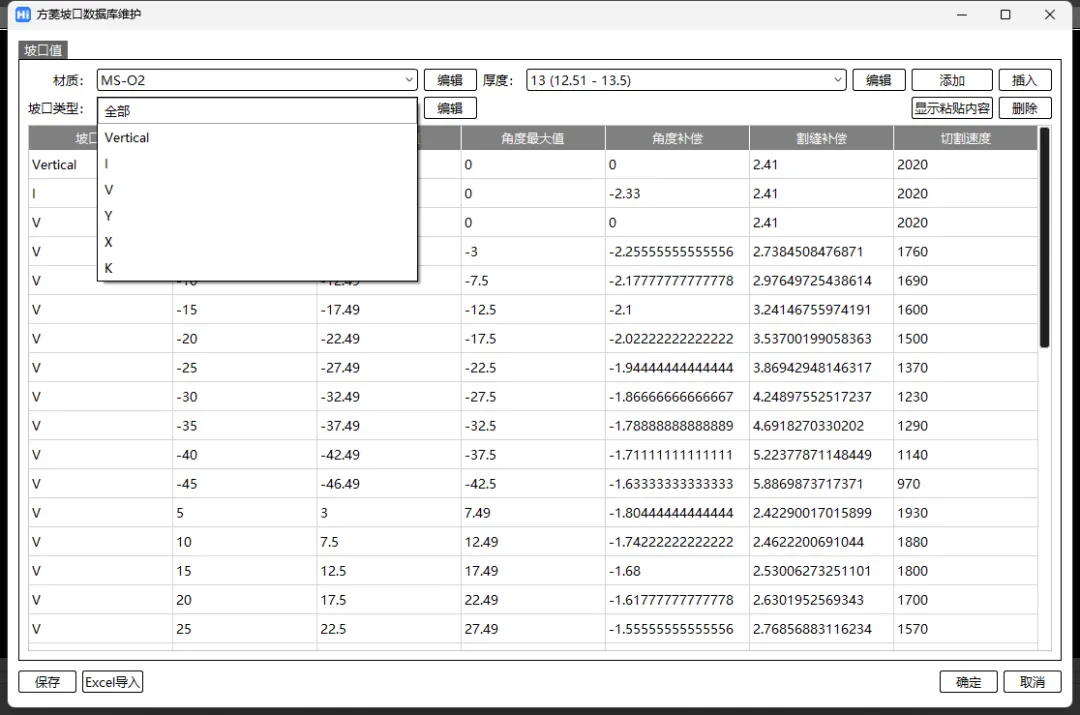Viewport: 1080px width, 715px height.
Task: Click cell -35 in angle column
Action: click(x=245, y=426)
